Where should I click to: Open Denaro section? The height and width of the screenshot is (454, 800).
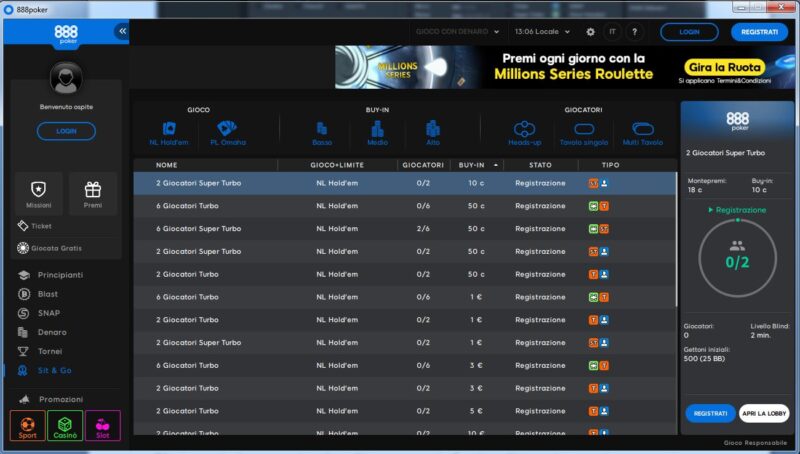(x=42, y=332)
